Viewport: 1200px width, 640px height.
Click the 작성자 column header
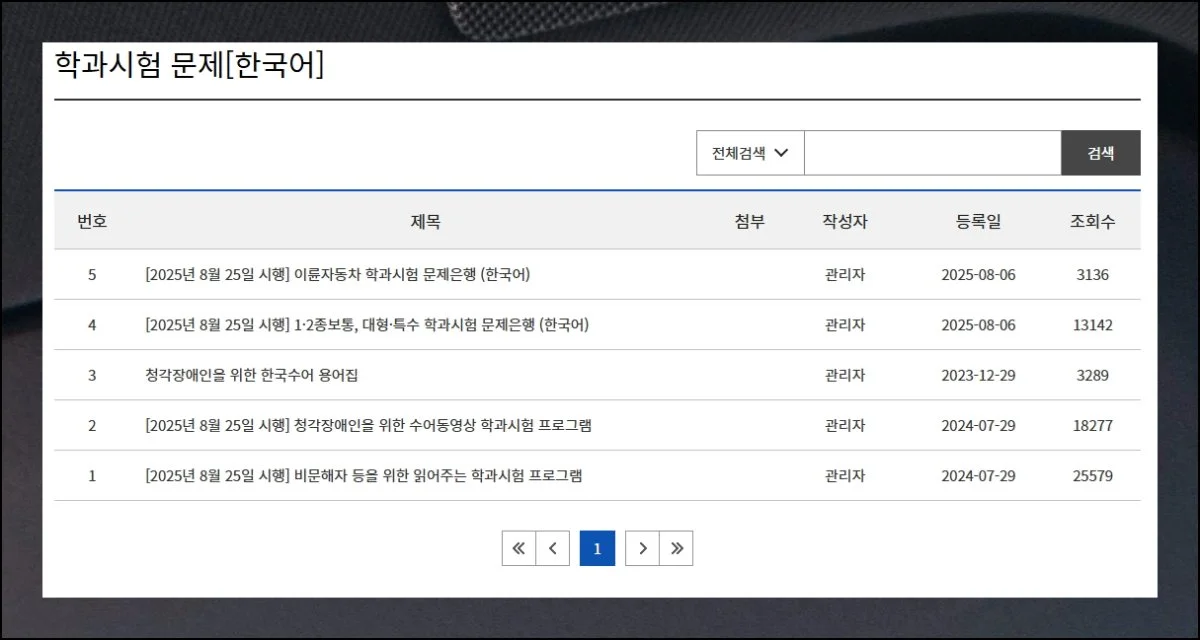click(845, 221)
